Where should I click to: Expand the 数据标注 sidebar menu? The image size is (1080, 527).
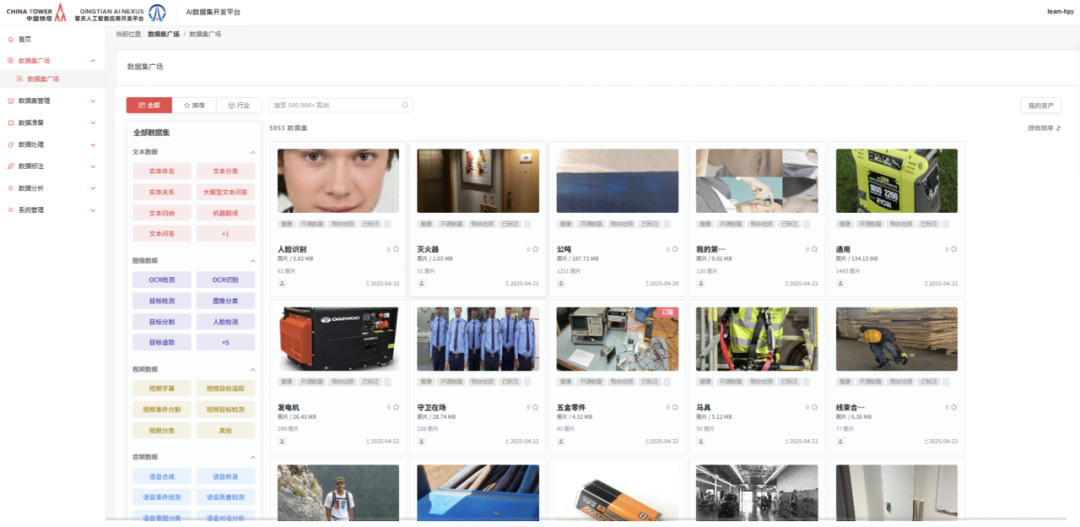coord(93,166)
